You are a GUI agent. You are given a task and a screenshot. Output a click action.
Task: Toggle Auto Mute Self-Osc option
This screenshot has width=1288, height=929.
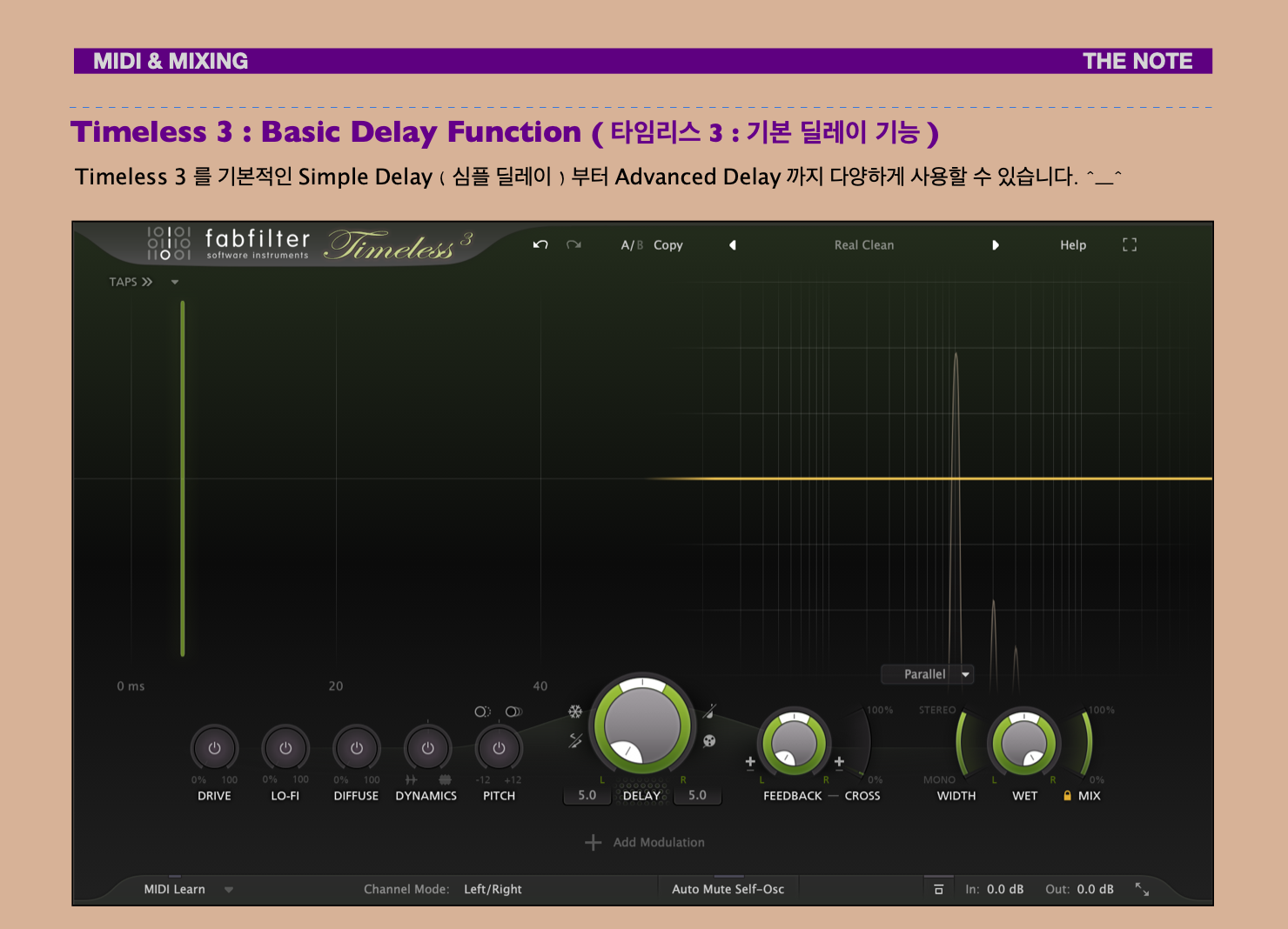(x=728, y=889)
